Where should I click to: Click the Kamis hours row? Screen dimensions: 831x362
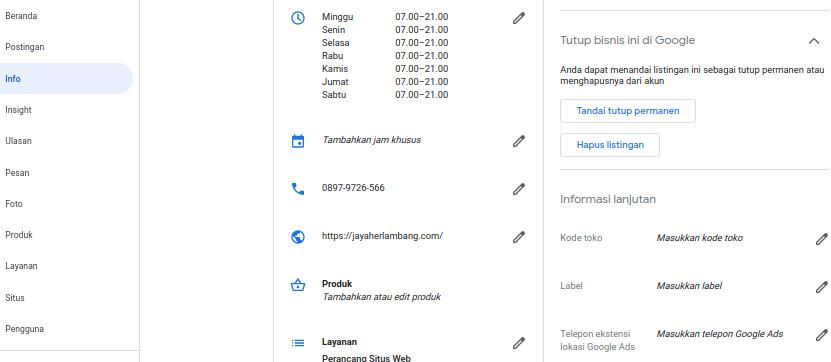385,69
